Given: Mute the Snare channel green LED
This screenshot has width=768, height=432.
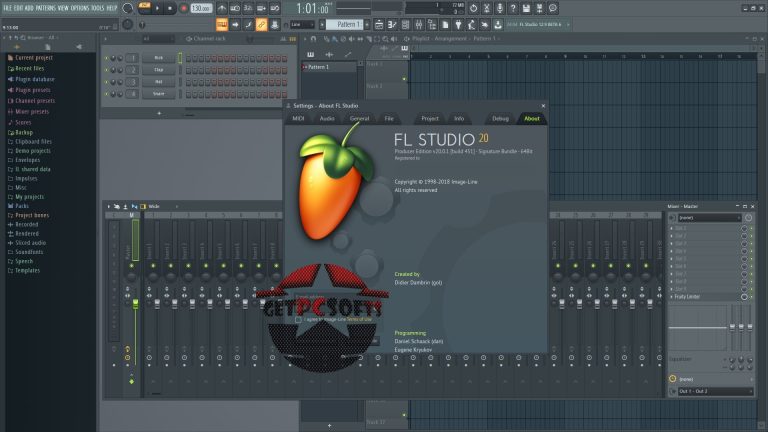Looking at the screenshot, I should point(106,94).
